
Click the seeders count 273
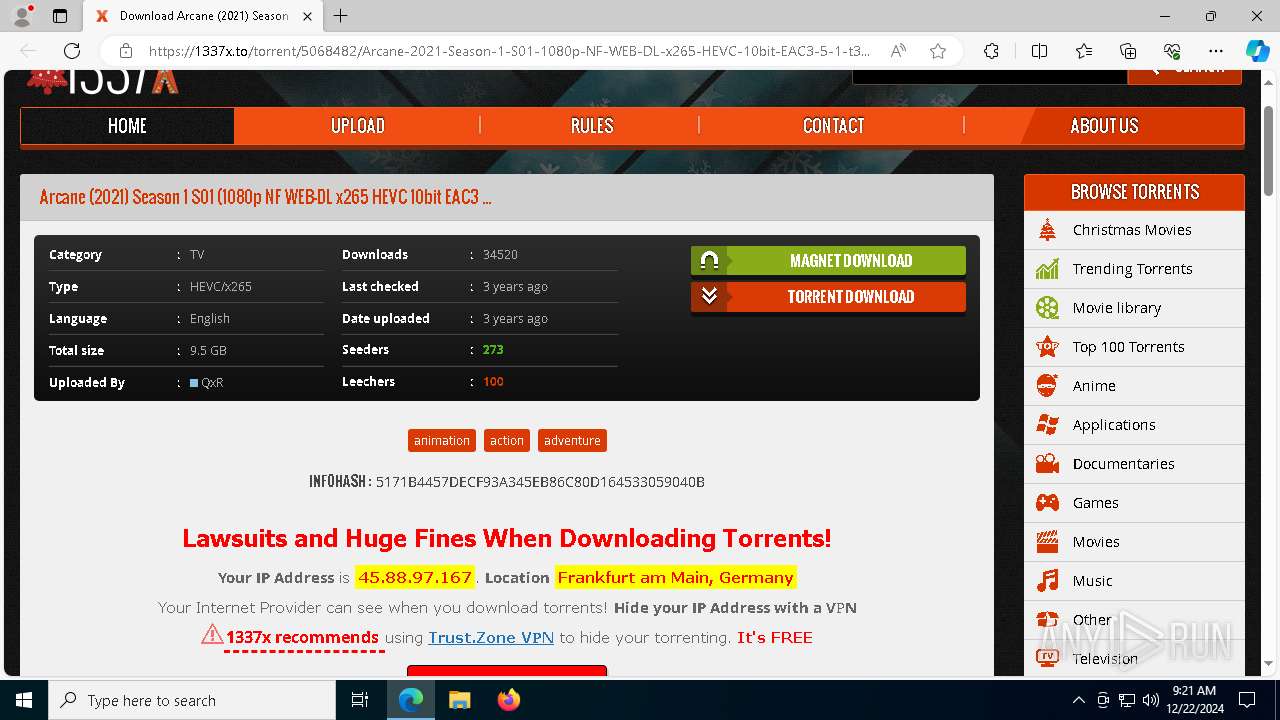493,350
